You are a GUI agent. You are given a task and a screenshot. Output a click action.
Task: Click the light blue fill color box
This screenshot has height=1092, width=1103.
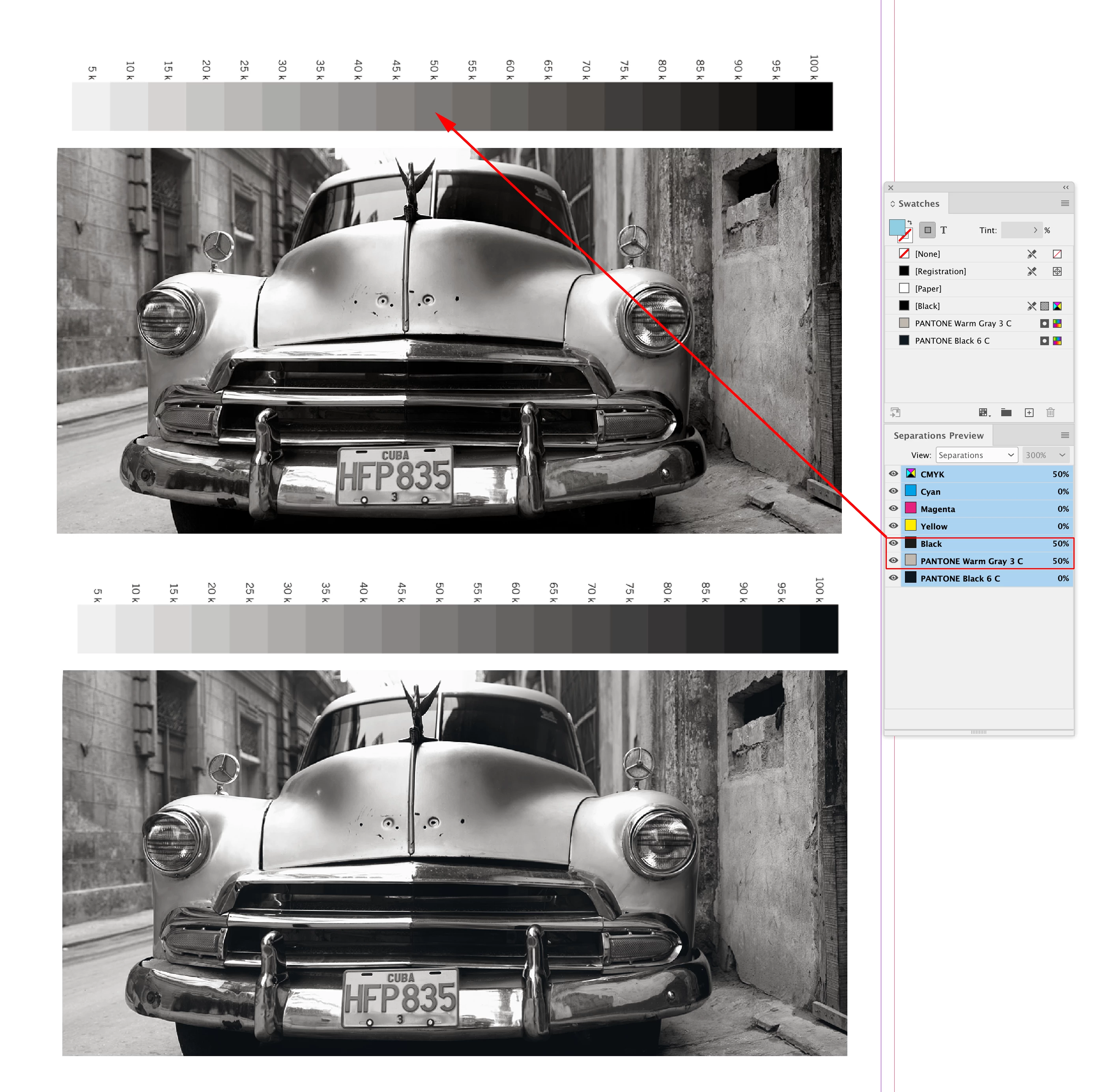pos(896,227)
